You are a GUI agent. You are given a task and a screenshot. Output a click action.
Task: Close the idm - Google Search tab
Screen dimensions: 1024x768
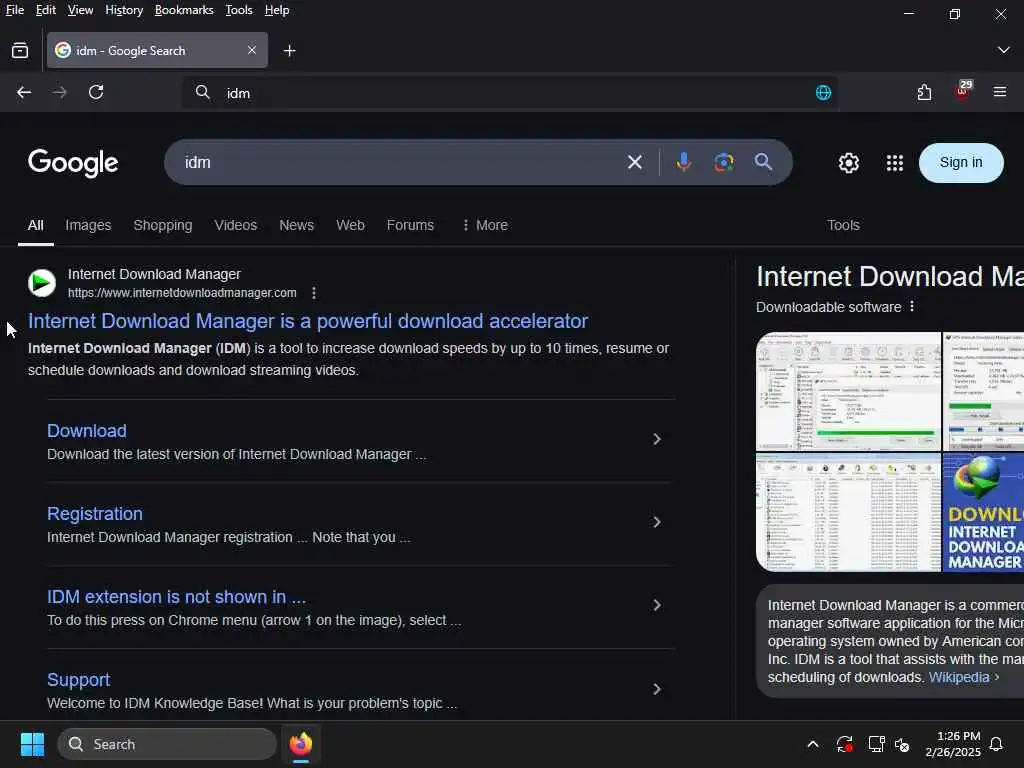click(251, 50)
